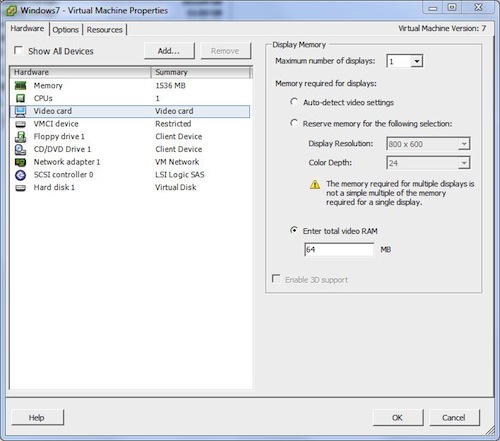Viewport: 500px width, 441px height.
Task: Select the Memory row label
Action: tap(48, 86)
